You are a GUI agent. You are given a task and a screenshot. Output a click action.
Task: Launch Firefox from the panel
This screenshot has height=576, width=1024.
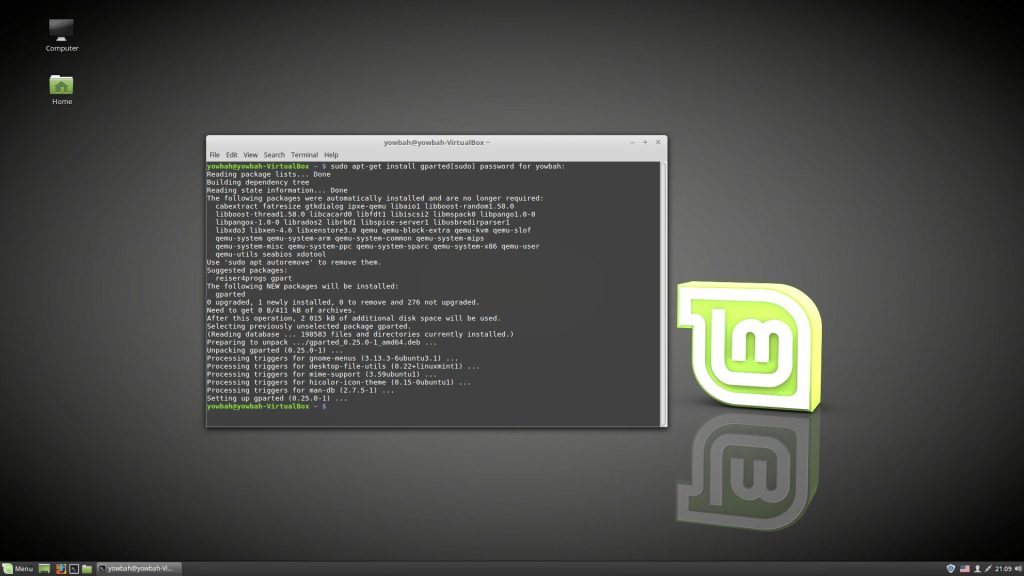point(60,568)
